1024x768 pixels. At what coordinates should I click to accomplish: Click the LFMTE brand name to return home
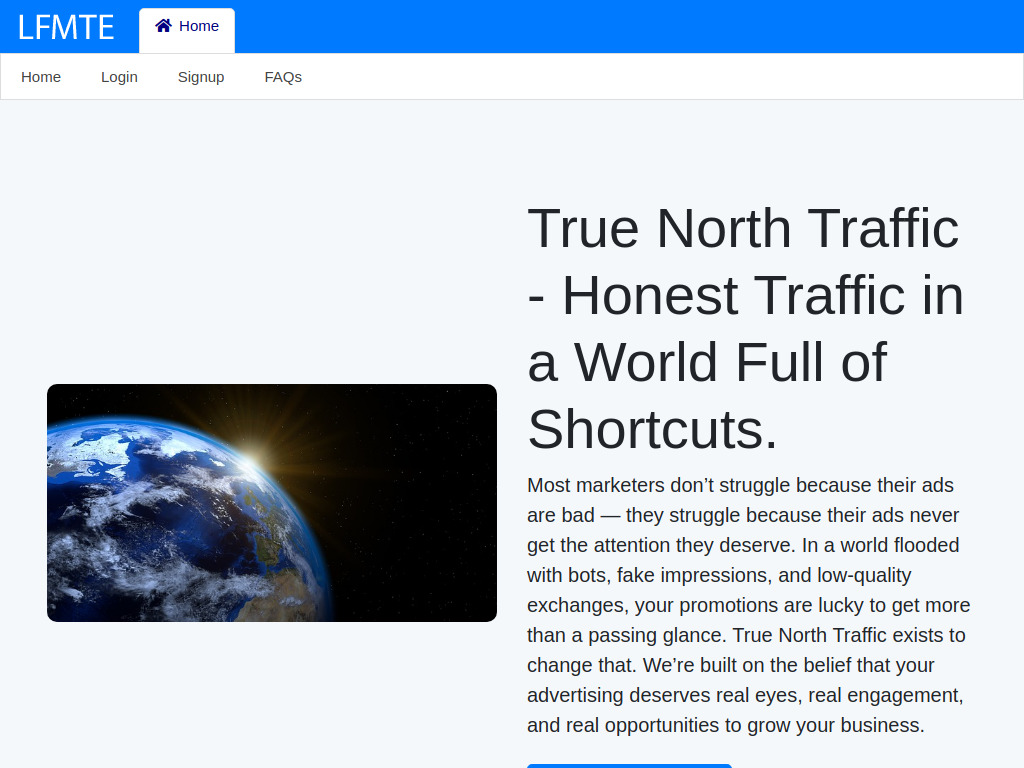pyautogui.click(x=64, y=27)
